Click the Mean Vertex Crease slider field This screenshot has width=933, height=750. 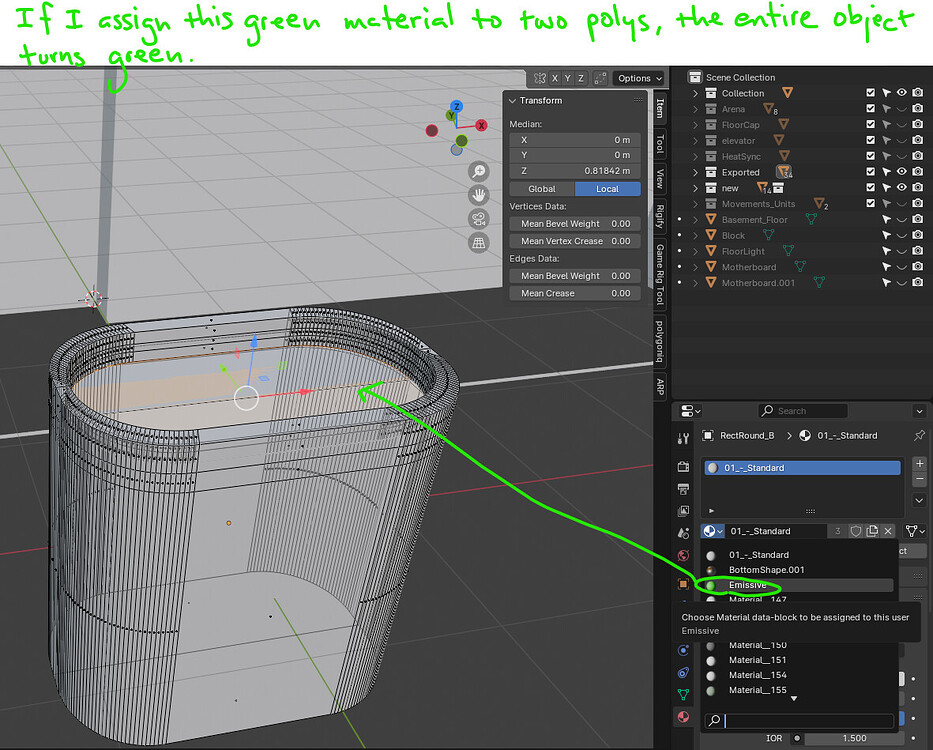coord(575,241)
